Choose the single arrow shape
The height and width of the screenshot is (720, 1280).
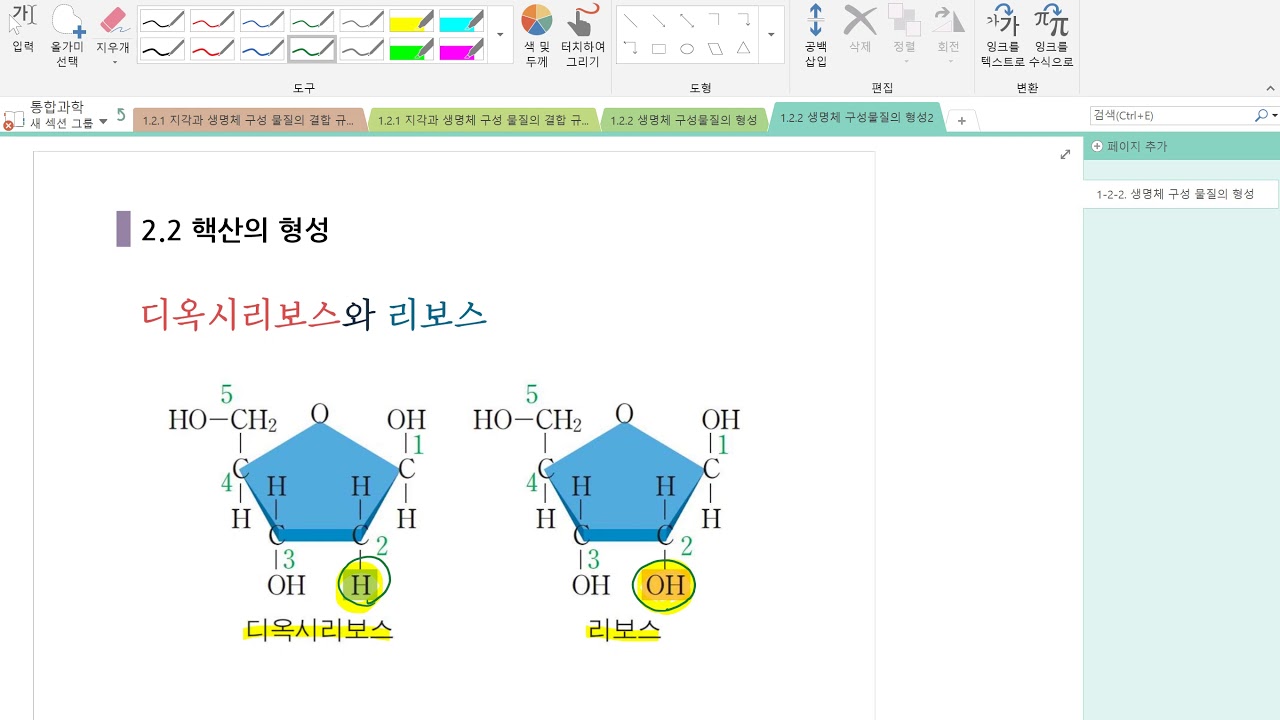tap(658, 20)
